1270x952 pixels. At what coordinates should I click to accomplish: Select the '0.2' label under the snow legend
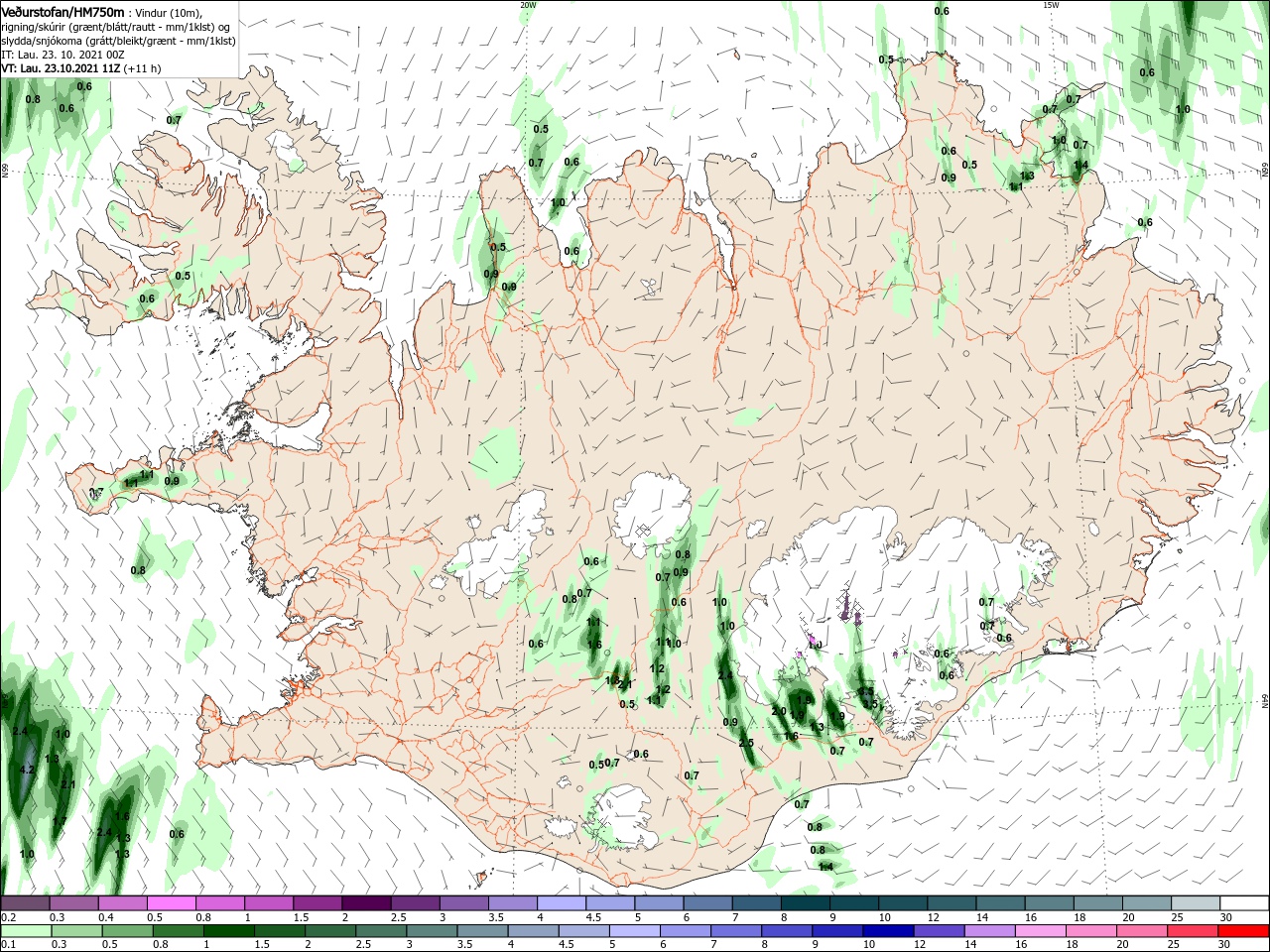(9, 916)
